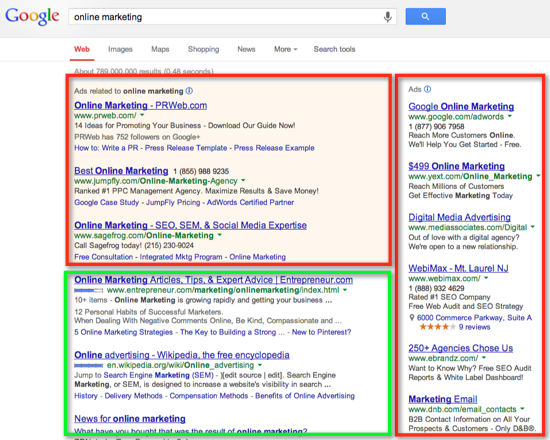Expand arrow next to sagefrog.com URL

pyautogui.click(x=220, y=235)
